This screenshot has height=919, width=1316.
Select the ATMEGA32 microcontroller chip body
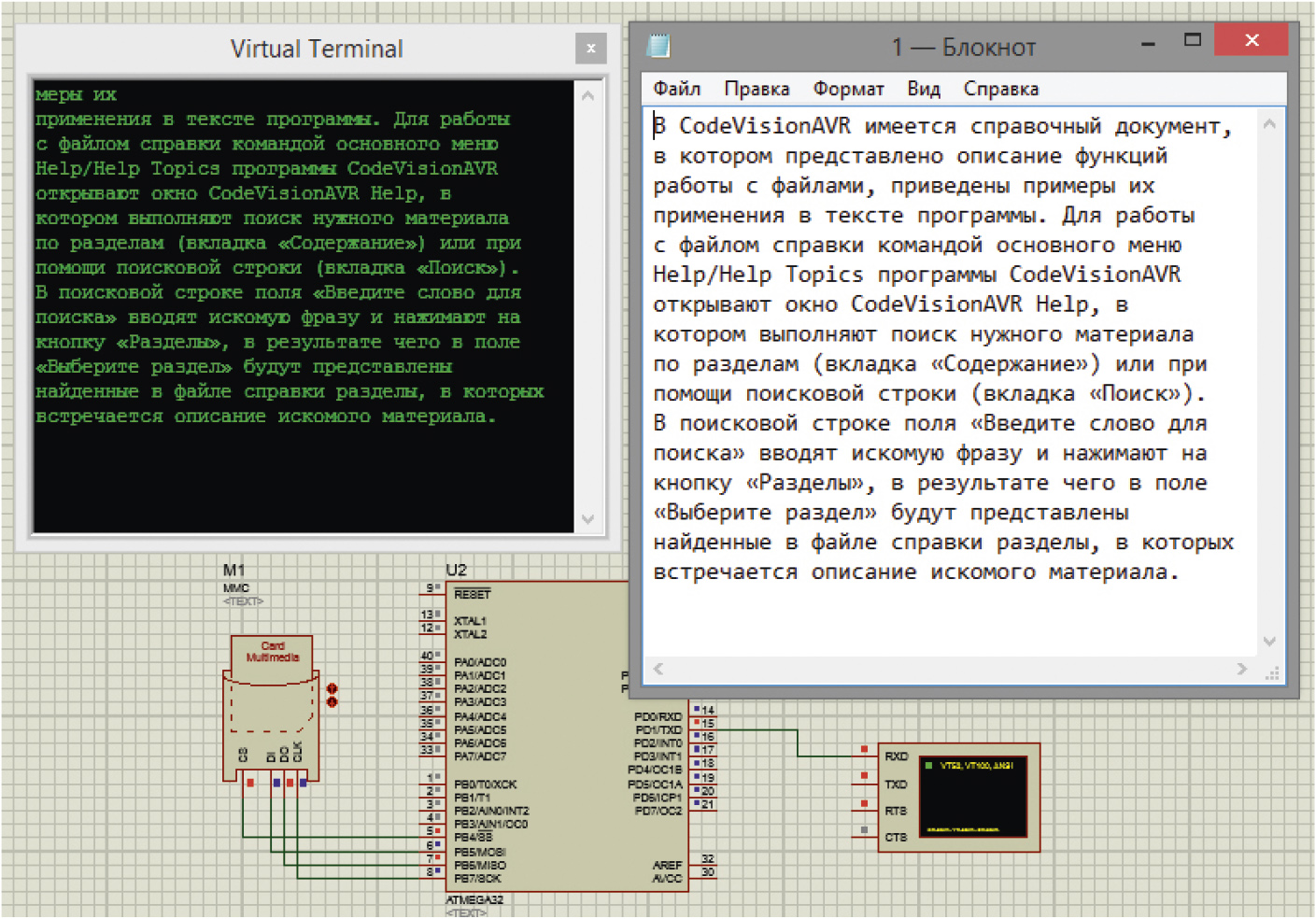click(565, 736)
